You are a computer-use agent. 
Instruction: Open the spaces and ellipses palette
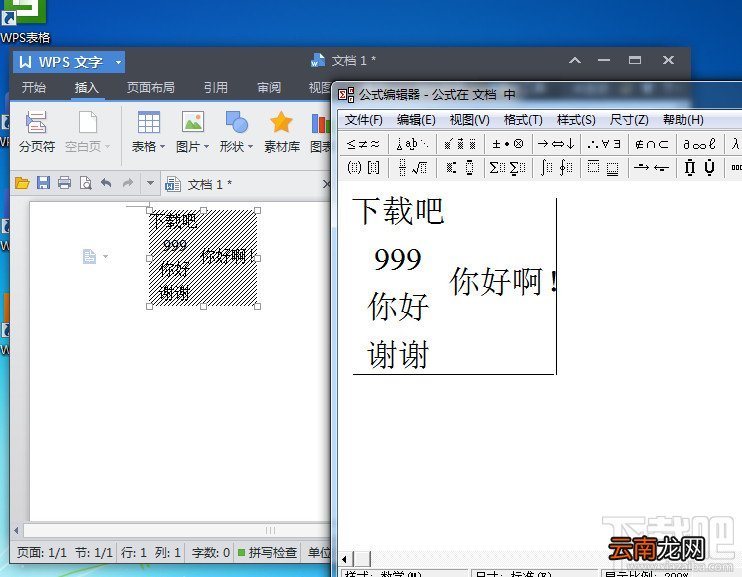coord(413,144)
